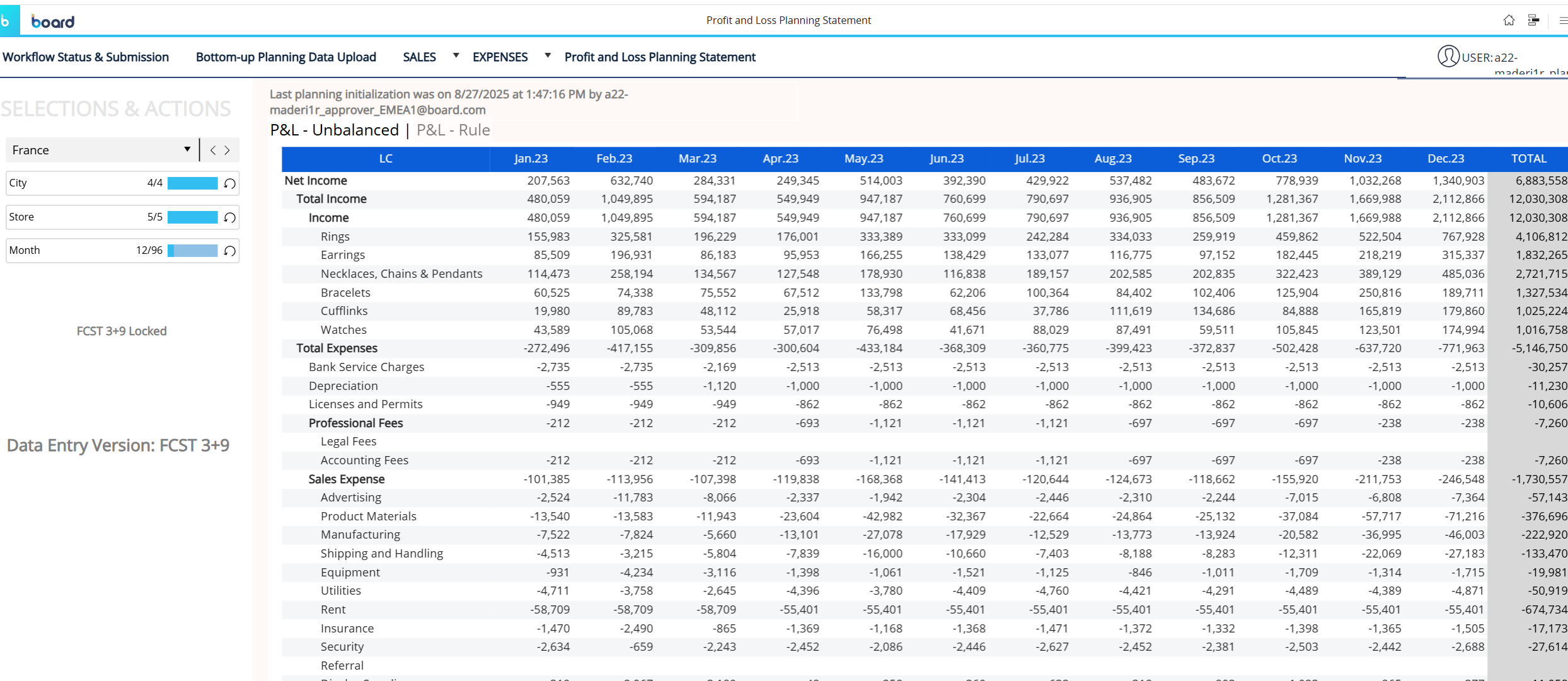This screenshot has width=1568, height=681.
Task: Go to next country with right arrow
Action: 228,150
